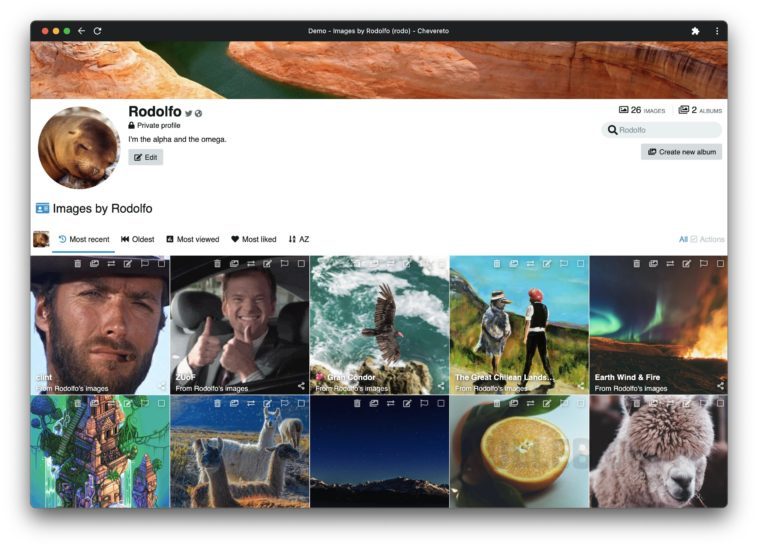758x548 pixels.
Task: Open the browser extensions puzzle icon
Action: click(x=695, y=31)
